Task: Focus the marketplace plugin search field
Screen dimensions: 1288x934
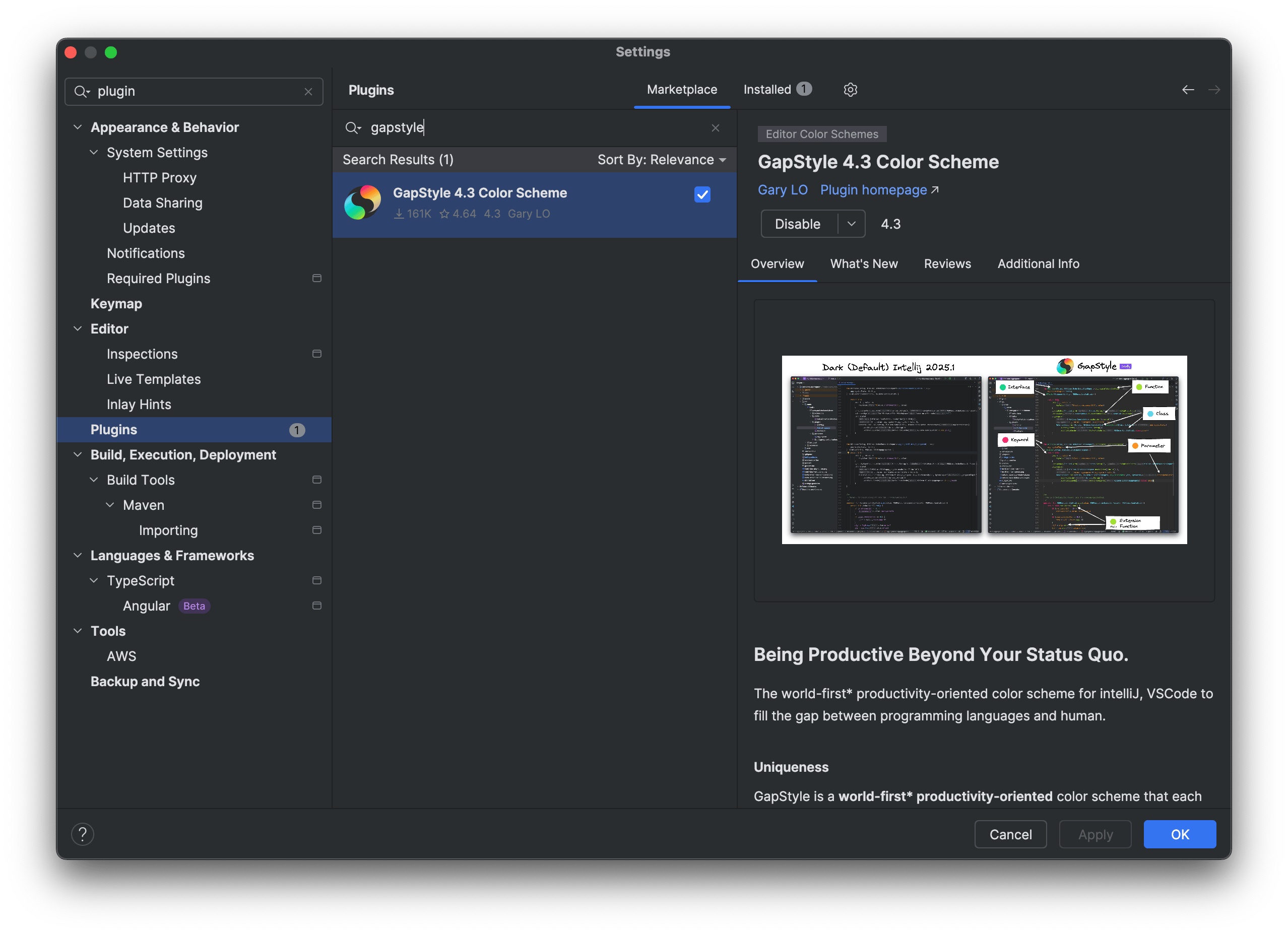Action: [x=534, y=128]
